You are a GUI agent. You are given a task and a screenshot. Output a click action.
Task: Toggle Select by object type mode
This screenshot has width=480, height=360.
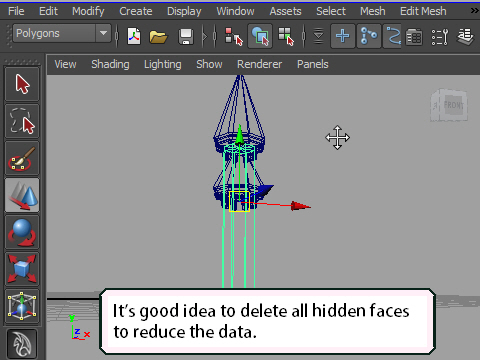click(x=260, y=36)
